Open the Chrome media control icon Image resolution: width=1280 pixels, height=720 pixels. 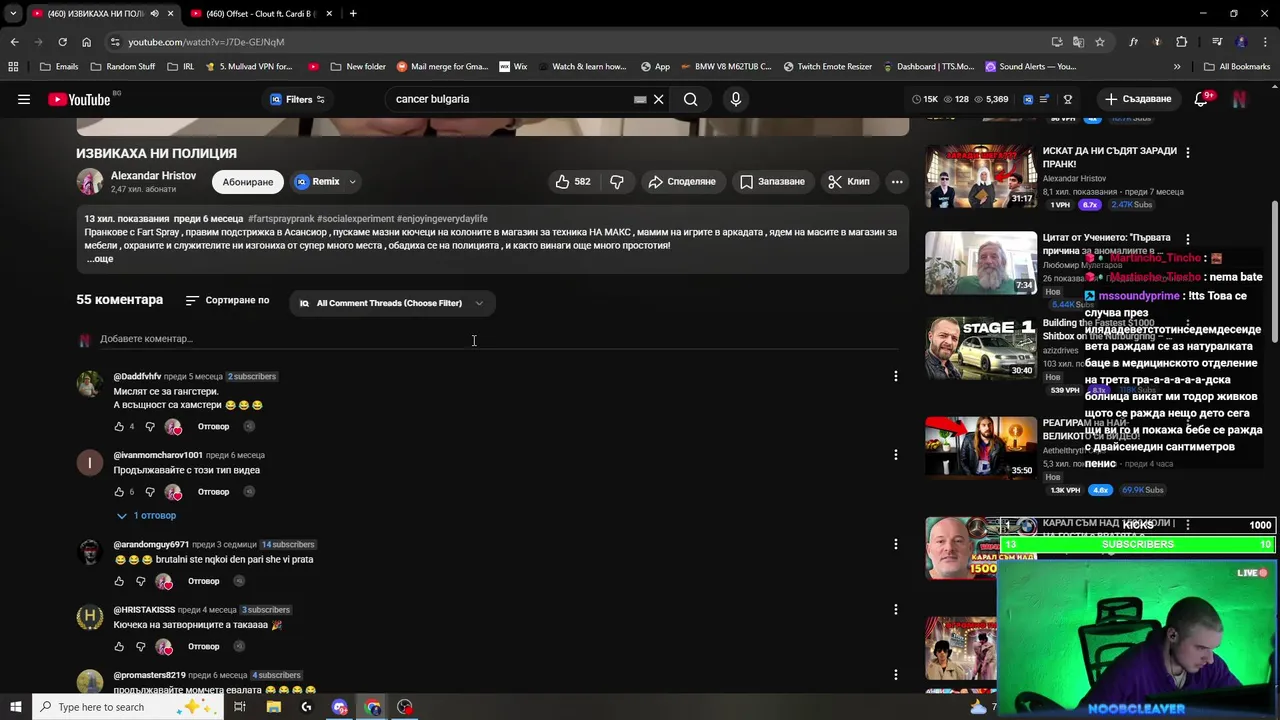click(x=1217, y=42)
